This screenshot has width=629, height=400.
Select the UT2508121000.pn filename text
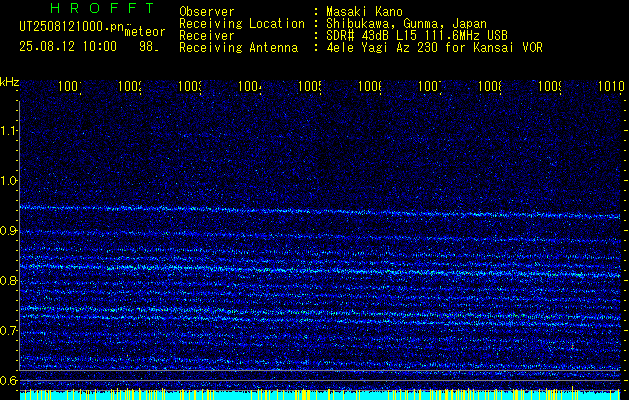coord(72,27)
